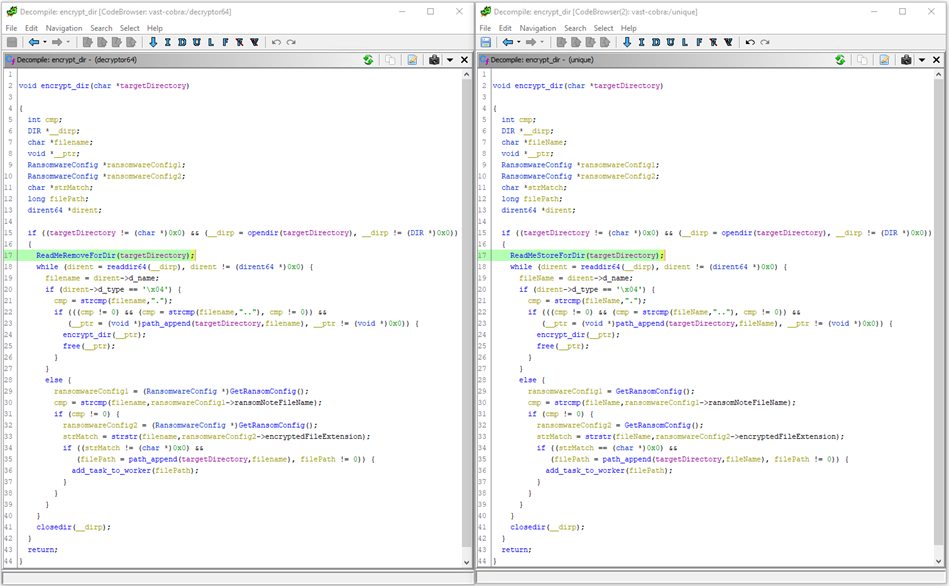
Task: Open the Search menu in the unique window
Action: point(575,28)
